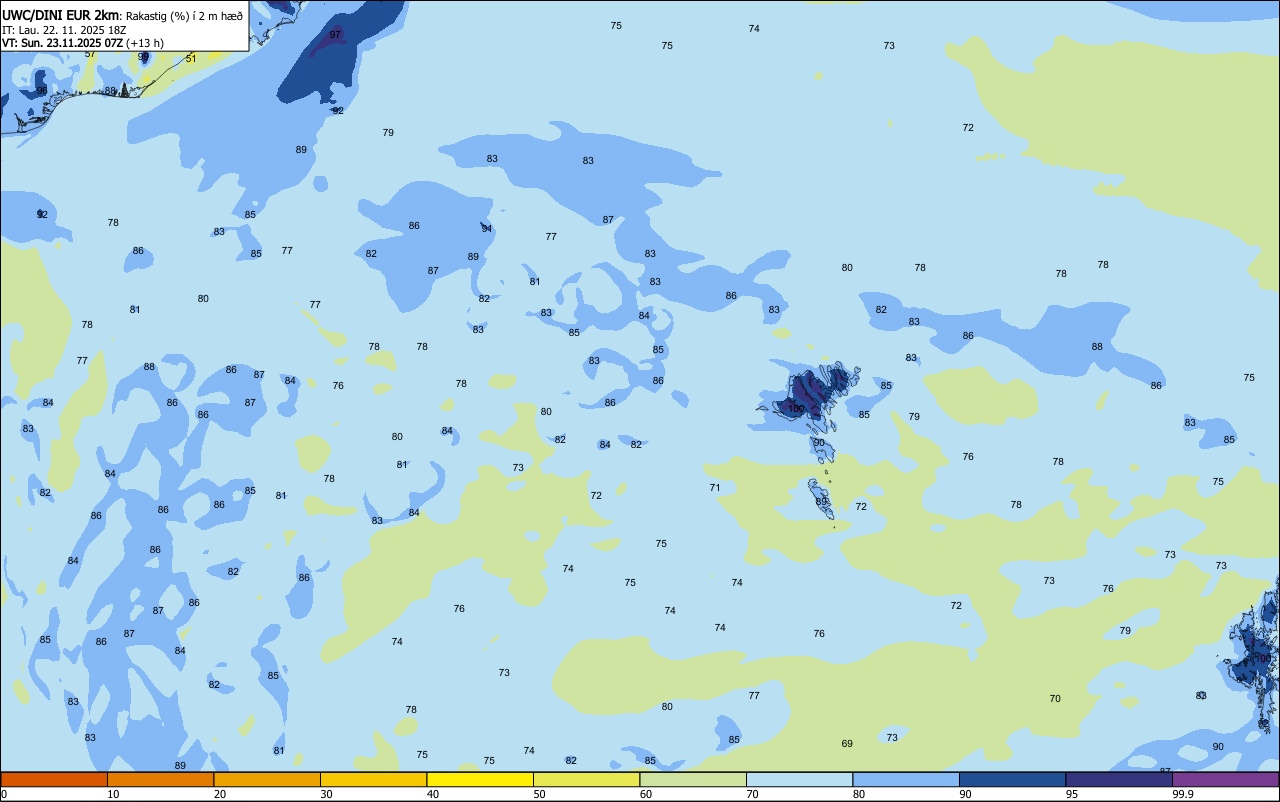The image size is (1280, 802).
Task: Select the 10–20 orange legend swatch
Action: [160, 779]
